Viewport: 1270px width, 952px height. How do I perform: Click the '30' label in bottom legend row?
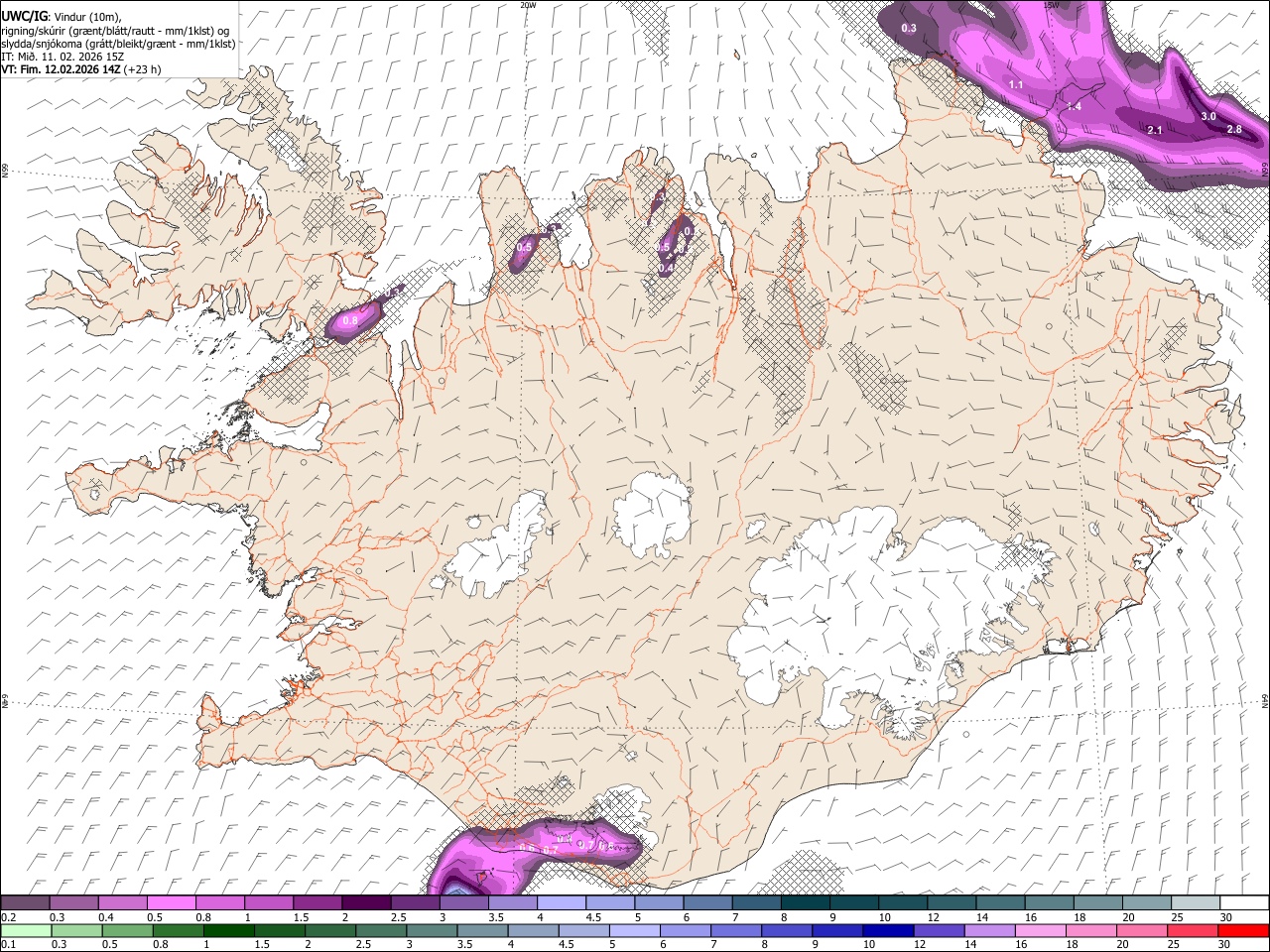(1225, 944)
